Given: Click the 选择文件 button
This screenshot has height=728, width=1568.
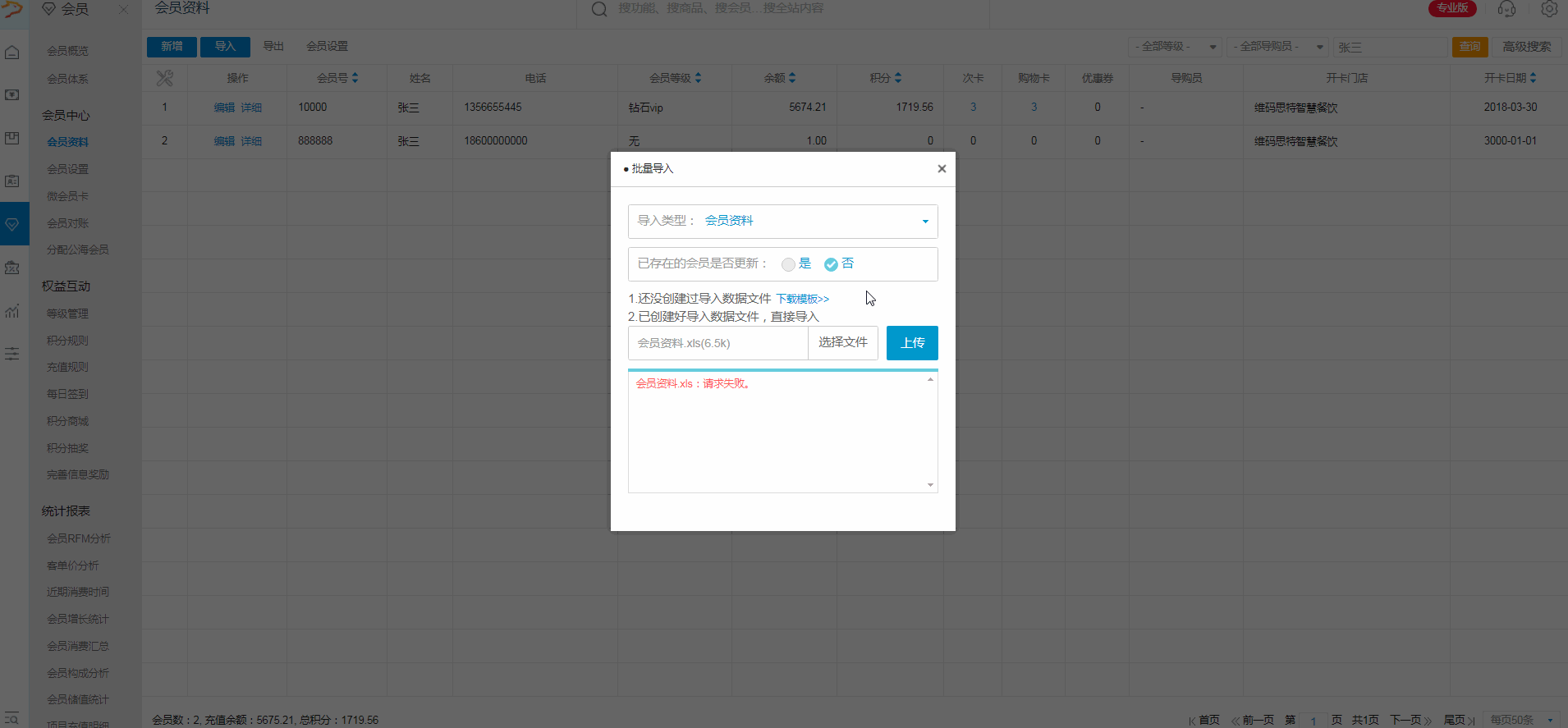Looking at the screenshot, I should click(842, 343).
